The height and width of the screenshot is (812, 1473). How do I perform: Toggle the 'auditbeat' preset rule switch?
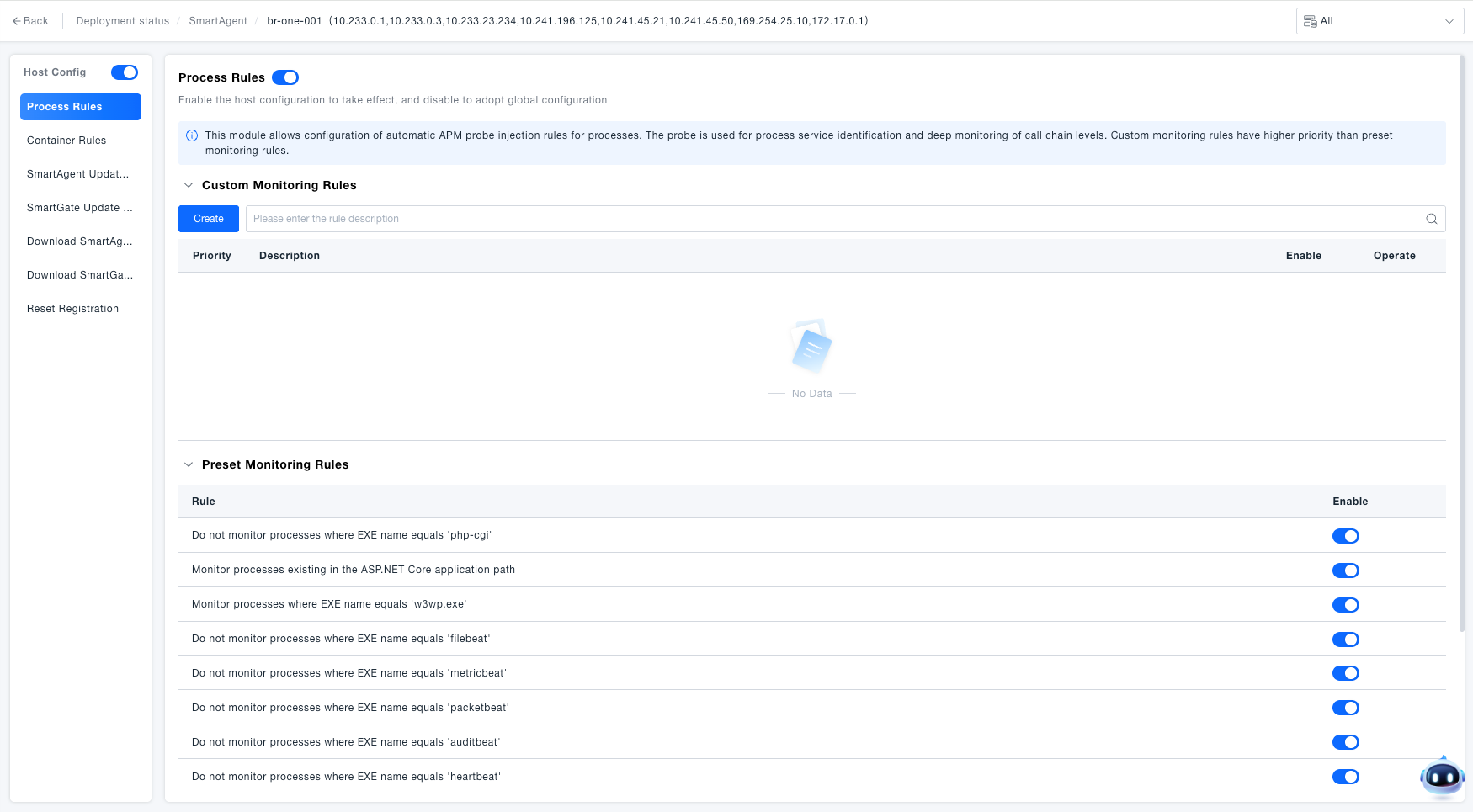(x=1346, y=742)
